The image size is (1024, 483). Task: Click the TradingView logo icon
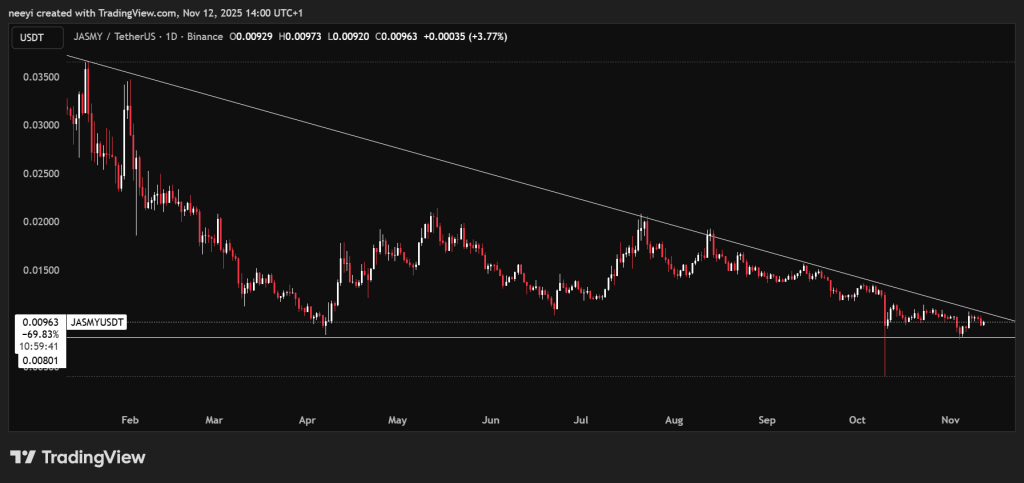tap(23, 457)
